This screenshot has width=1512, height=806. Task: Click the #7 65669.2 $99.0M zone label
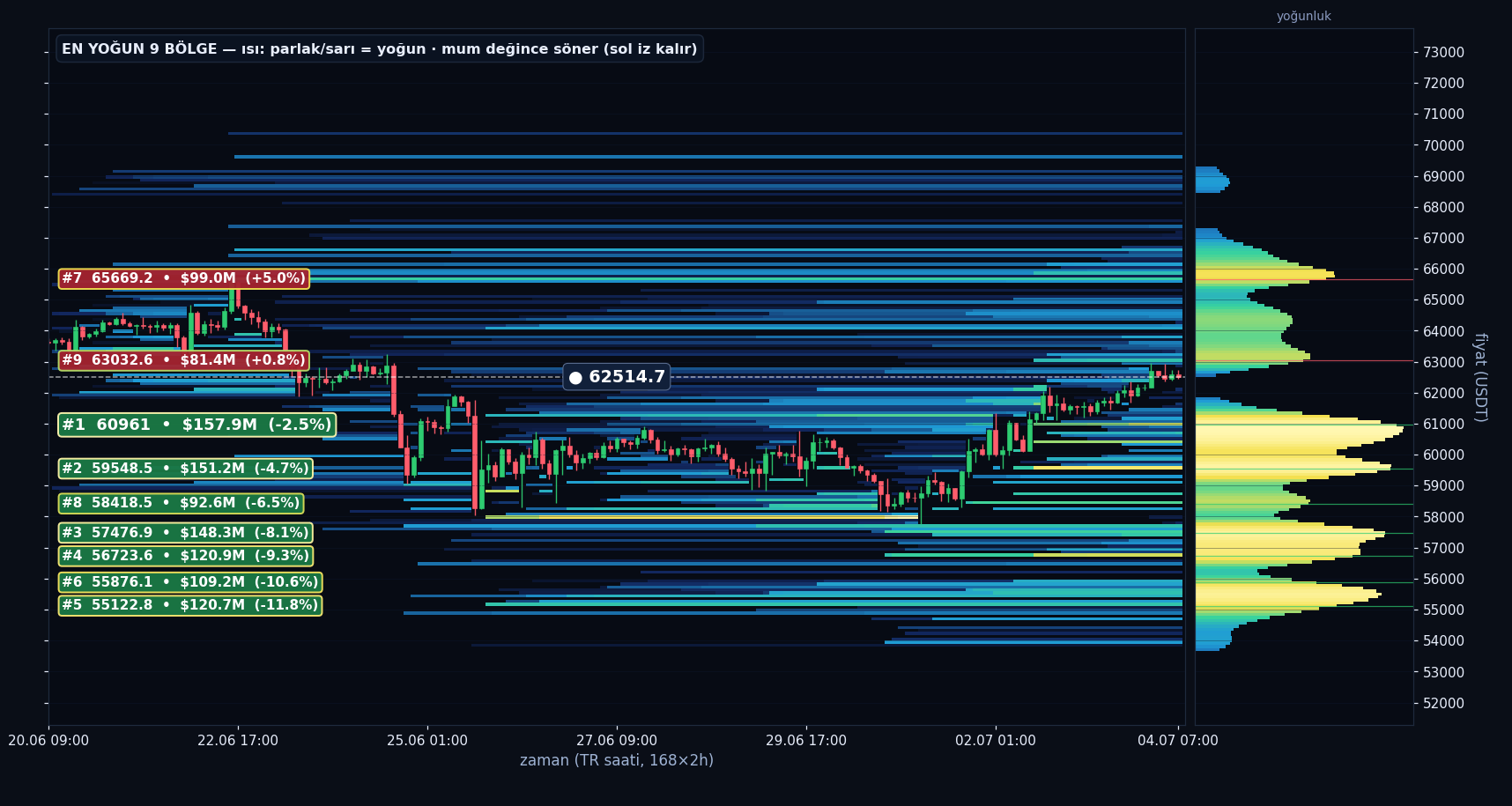[183, 278]
